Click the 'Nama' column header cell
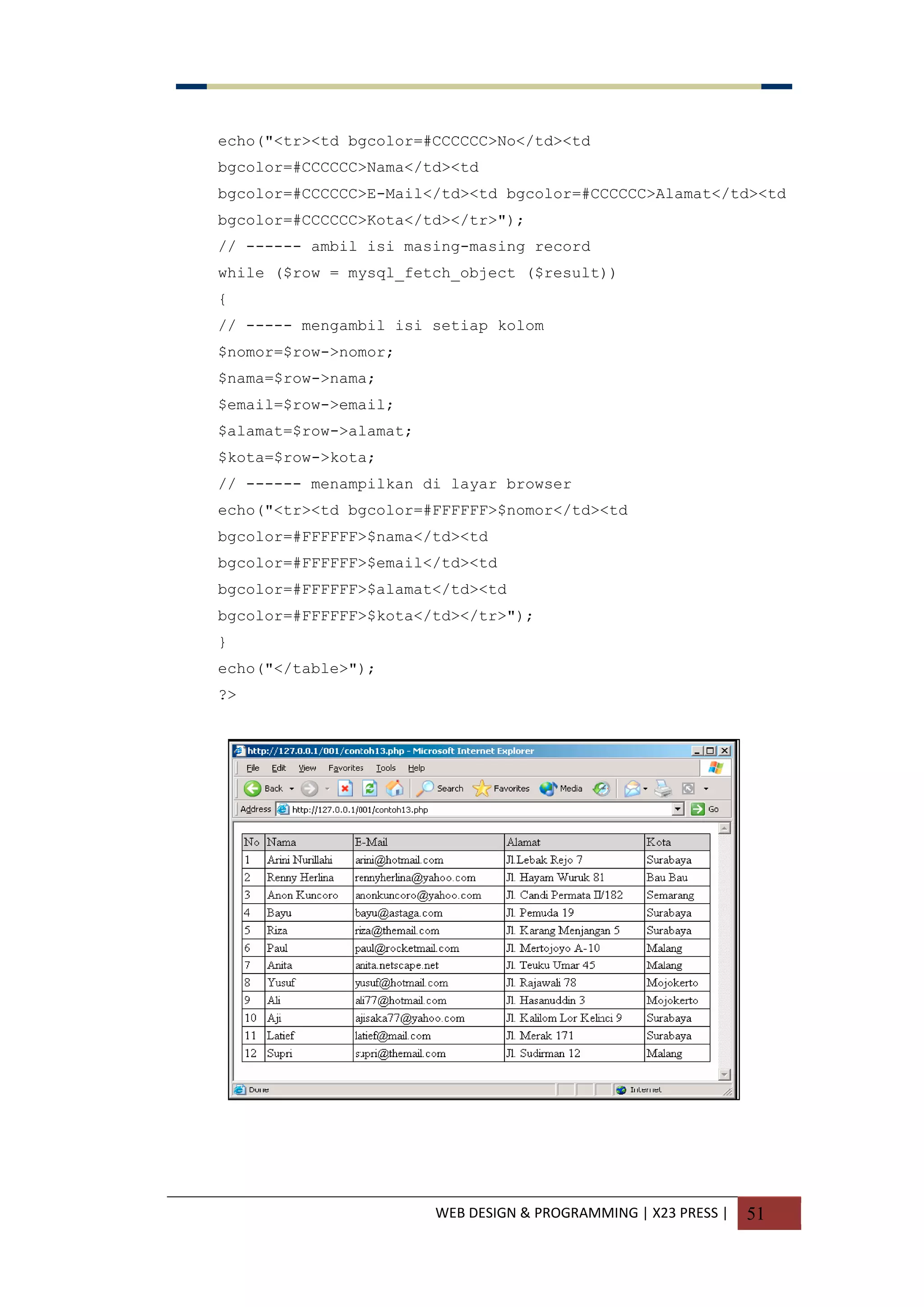The width and height of the screenshot is (924, 1307). [309, 842]
